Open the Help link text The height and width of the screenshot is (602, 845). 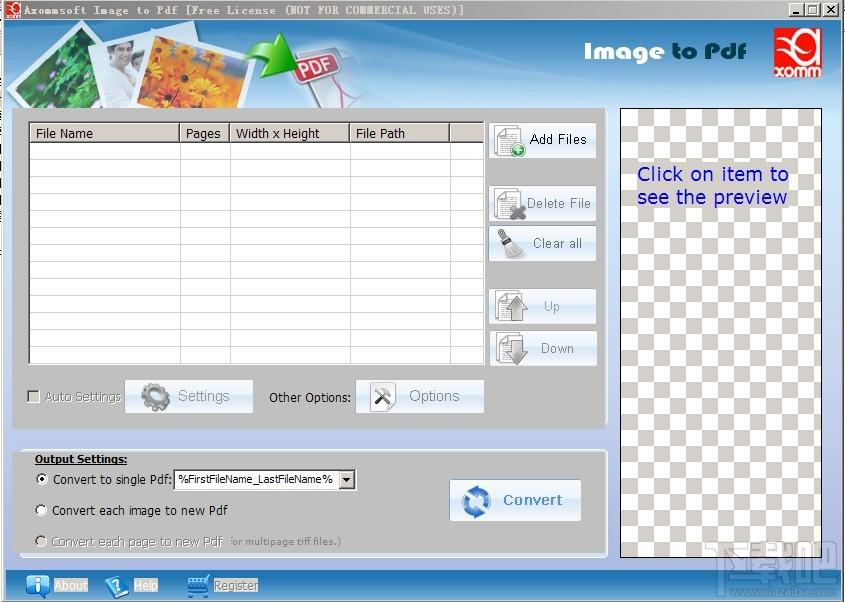tap(146, 585)
